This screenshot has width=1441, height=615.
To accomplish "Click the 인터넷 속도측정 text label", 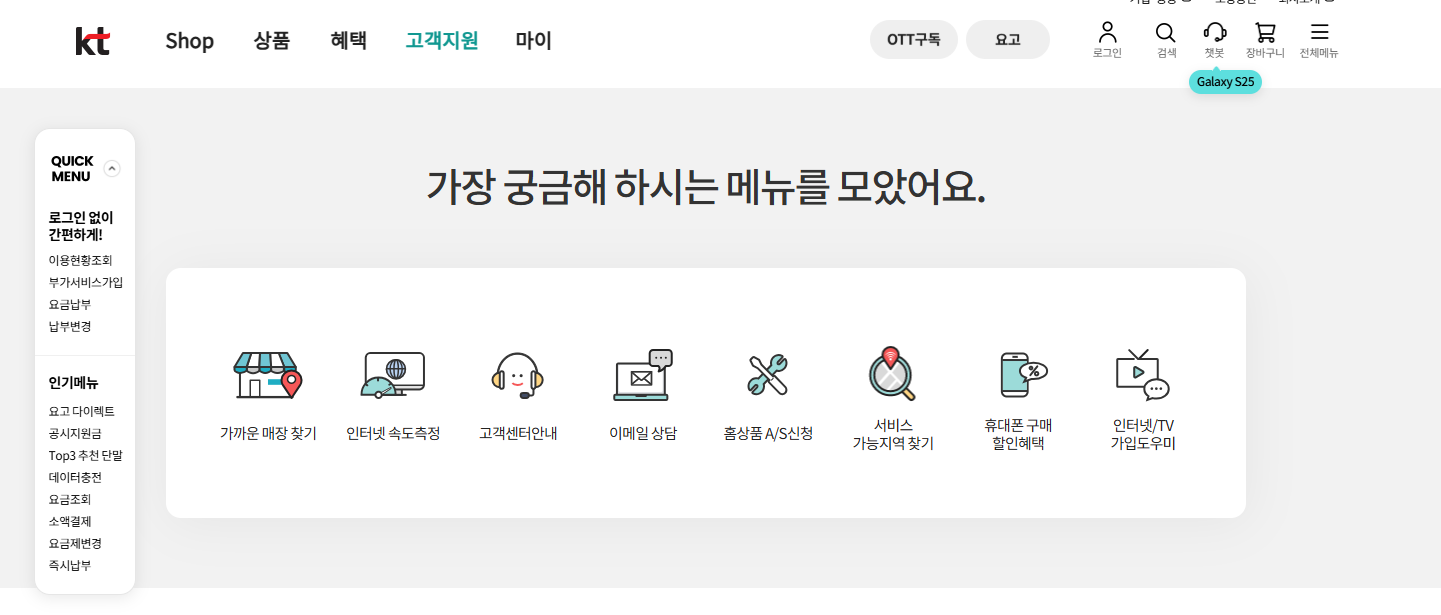I will [x=393, y=433].
